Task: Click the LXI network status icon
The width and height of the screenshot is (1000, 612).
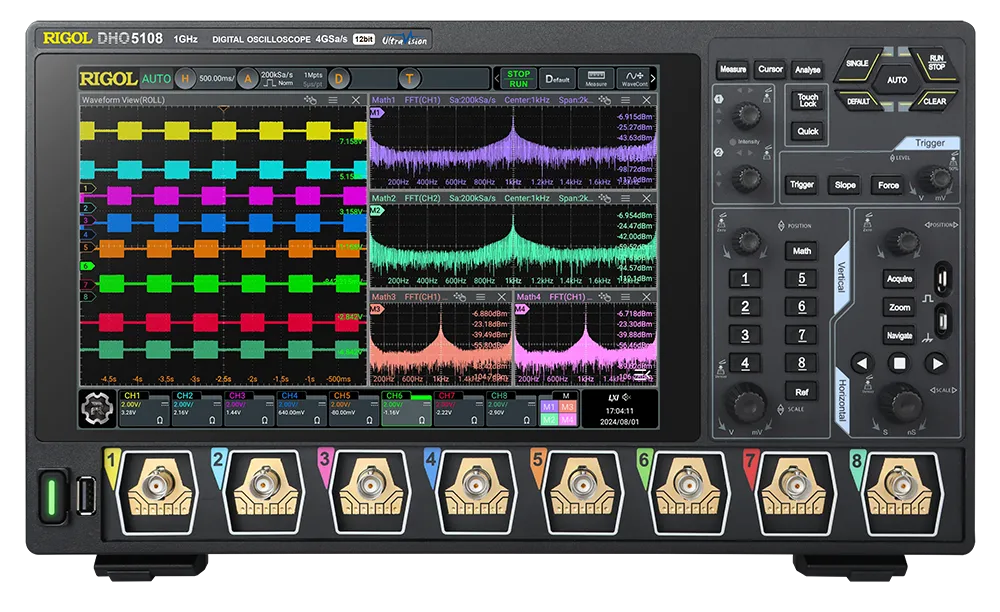Action: click(614, 397)
